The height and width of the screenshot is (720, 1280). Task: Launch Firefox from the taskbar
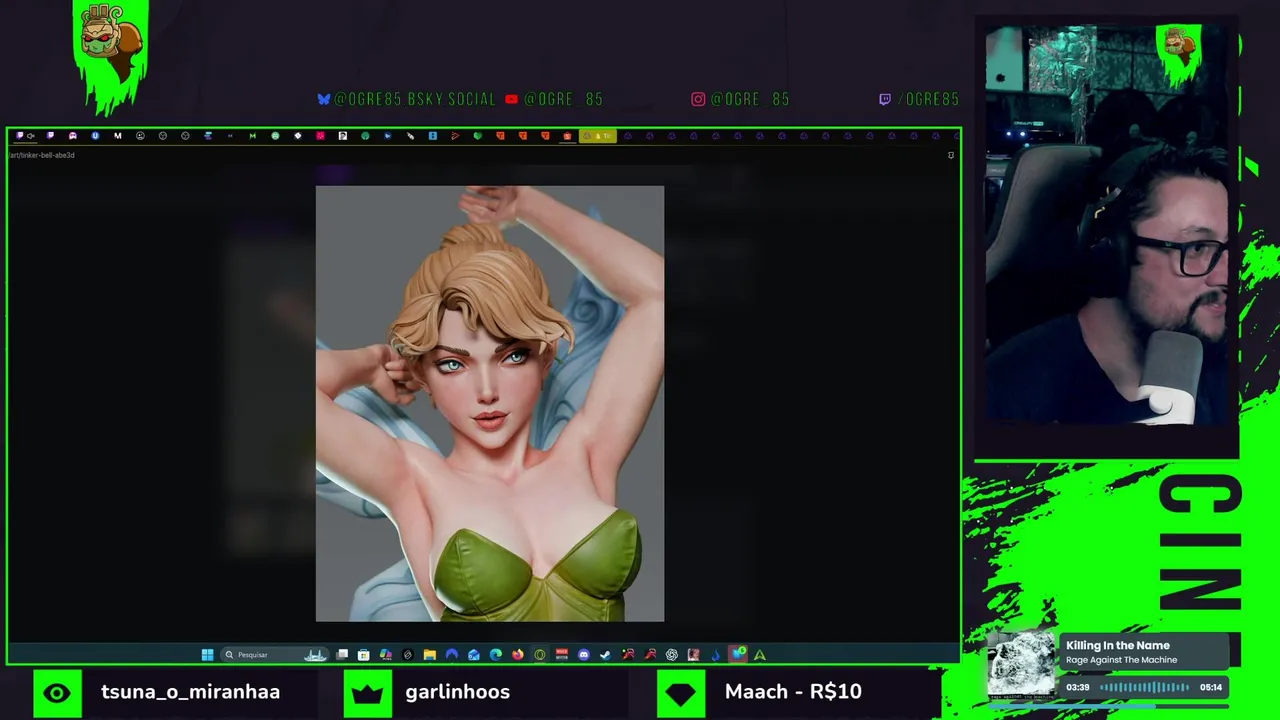pos(518,655)
